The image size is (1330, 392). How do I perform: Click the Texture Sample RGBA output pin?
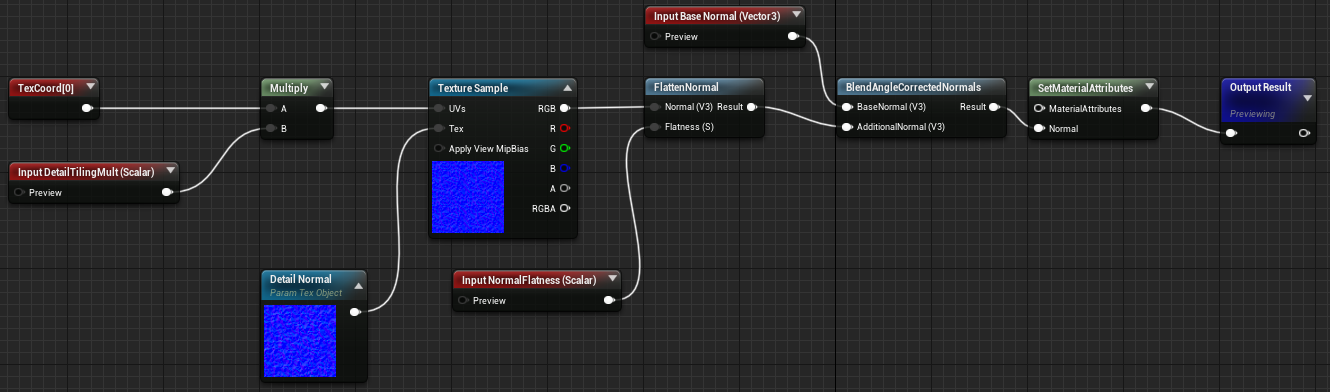point(565,208)
